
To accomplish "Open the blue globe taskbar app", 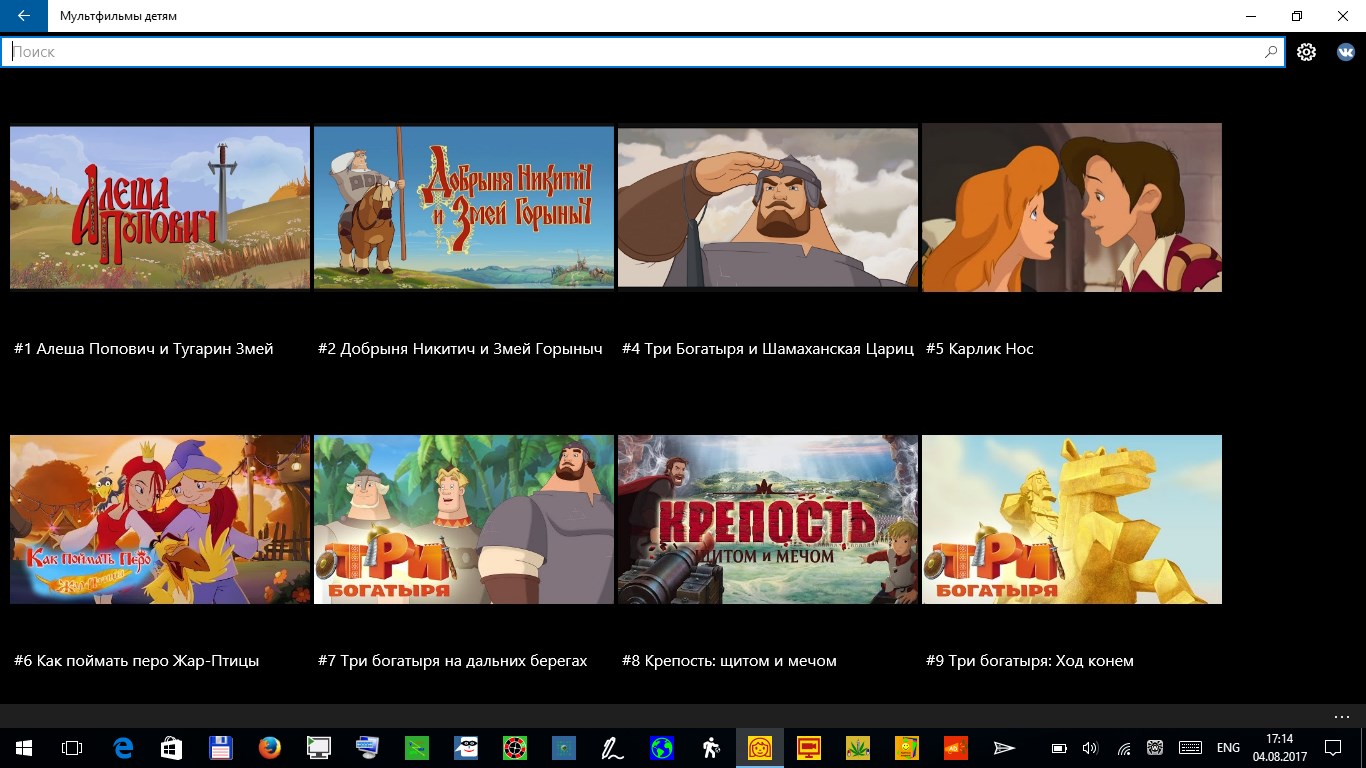I will pyautogui.click(x=662, y=748).
